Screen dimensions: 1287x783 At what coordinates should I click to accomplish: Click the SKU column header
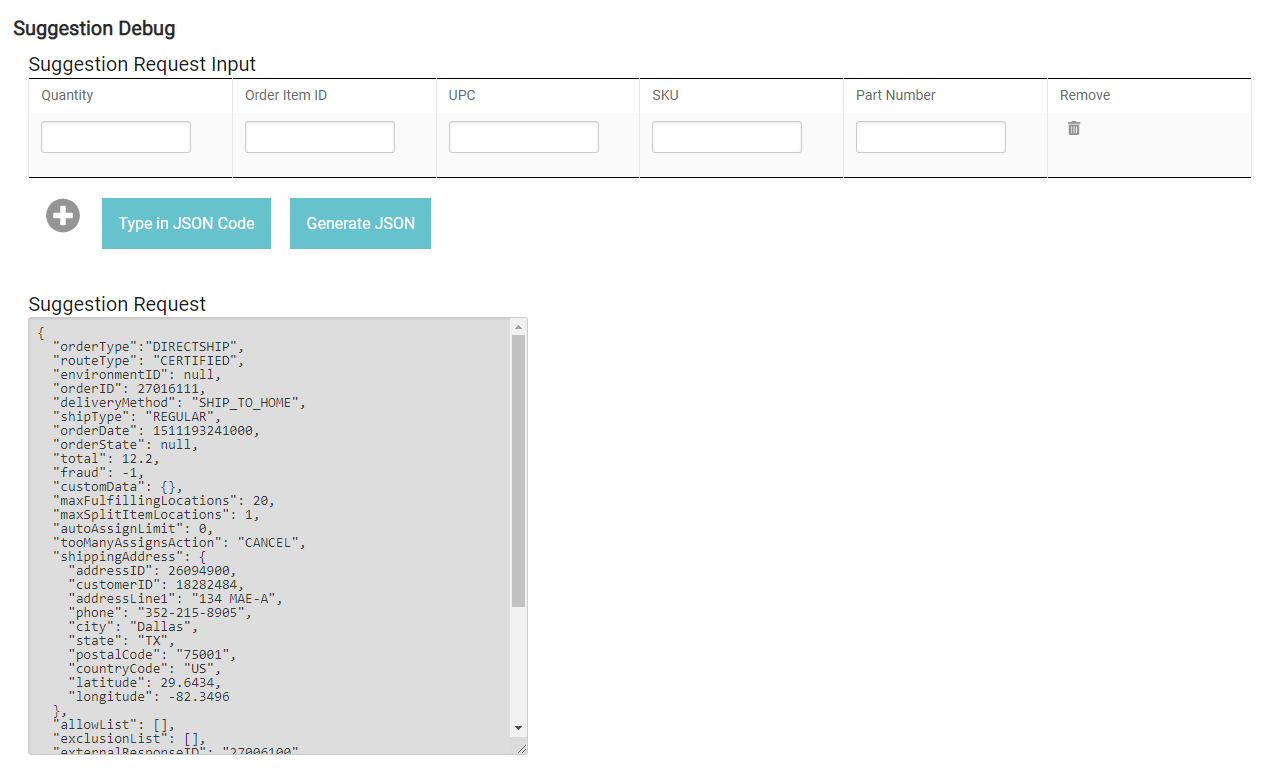(663, 95)
